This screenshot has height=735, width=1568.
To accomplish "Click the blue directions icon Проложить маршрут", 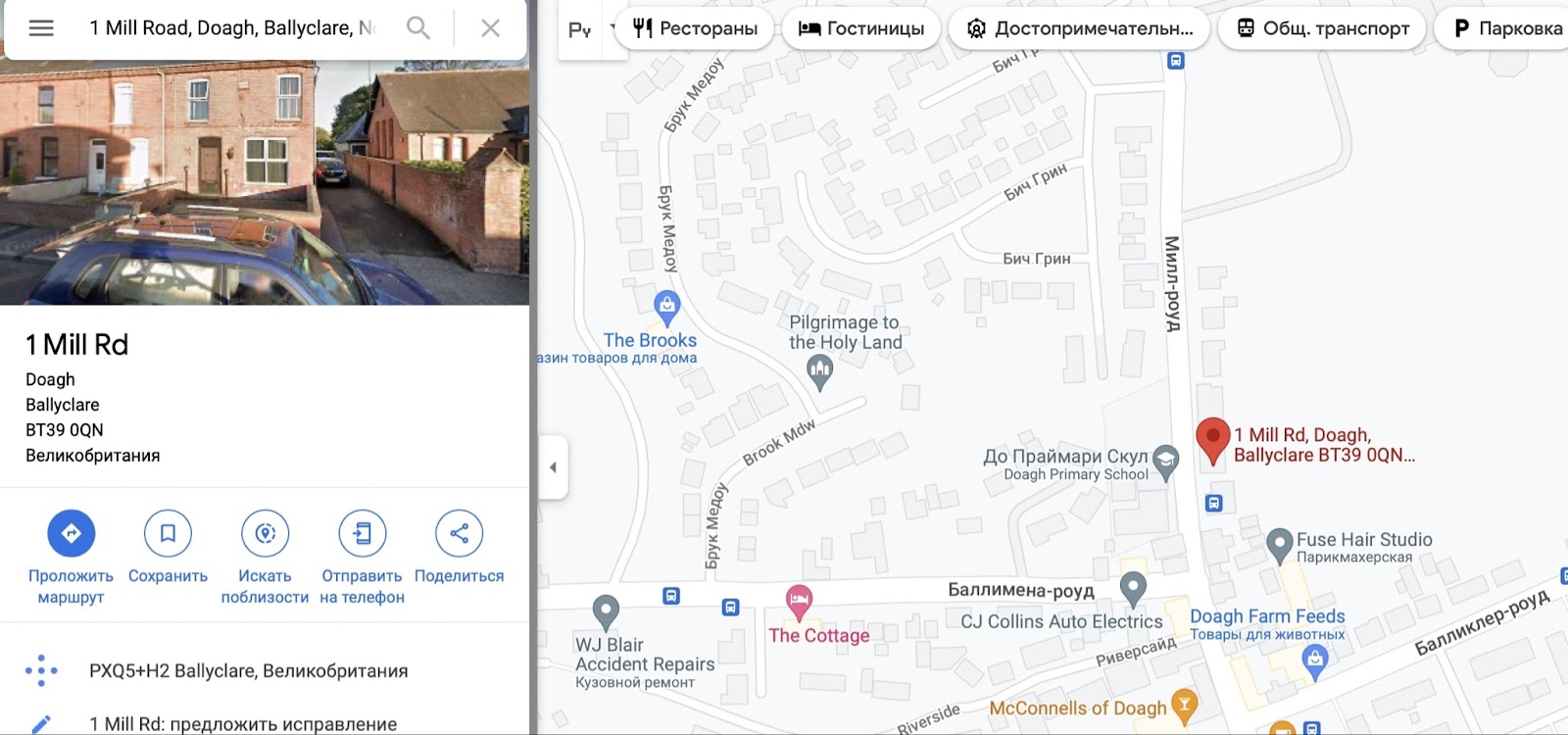I will 71,533.
